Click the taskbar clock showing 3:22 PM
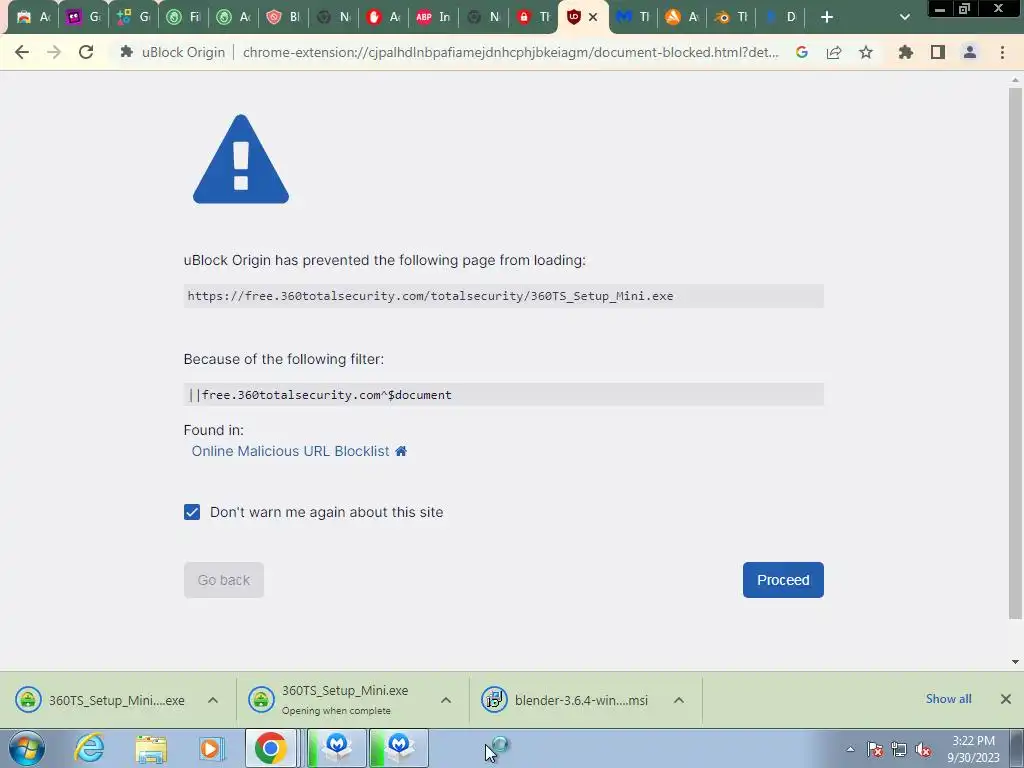The height and width of the screenshot is (768, 1024). tap(973, 749)
